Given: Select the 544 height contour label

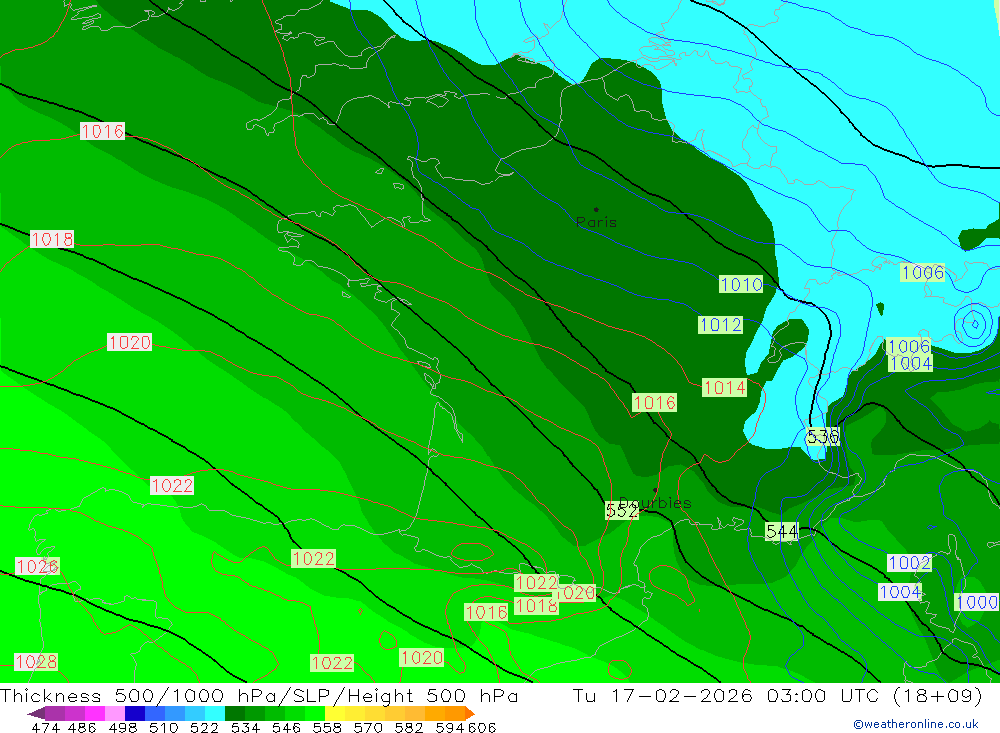Looking at the screenshot, I should pos(782,531).
